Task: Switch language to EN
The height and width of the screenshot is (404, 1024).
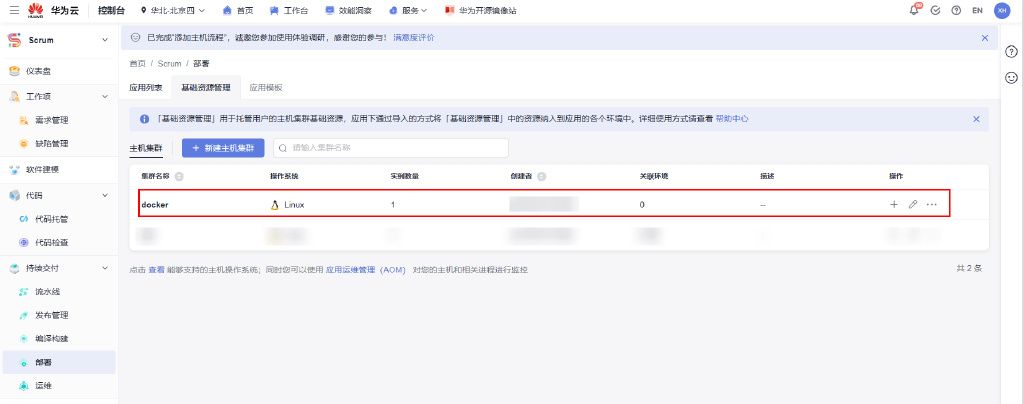Action: click(x=977, y=10)
